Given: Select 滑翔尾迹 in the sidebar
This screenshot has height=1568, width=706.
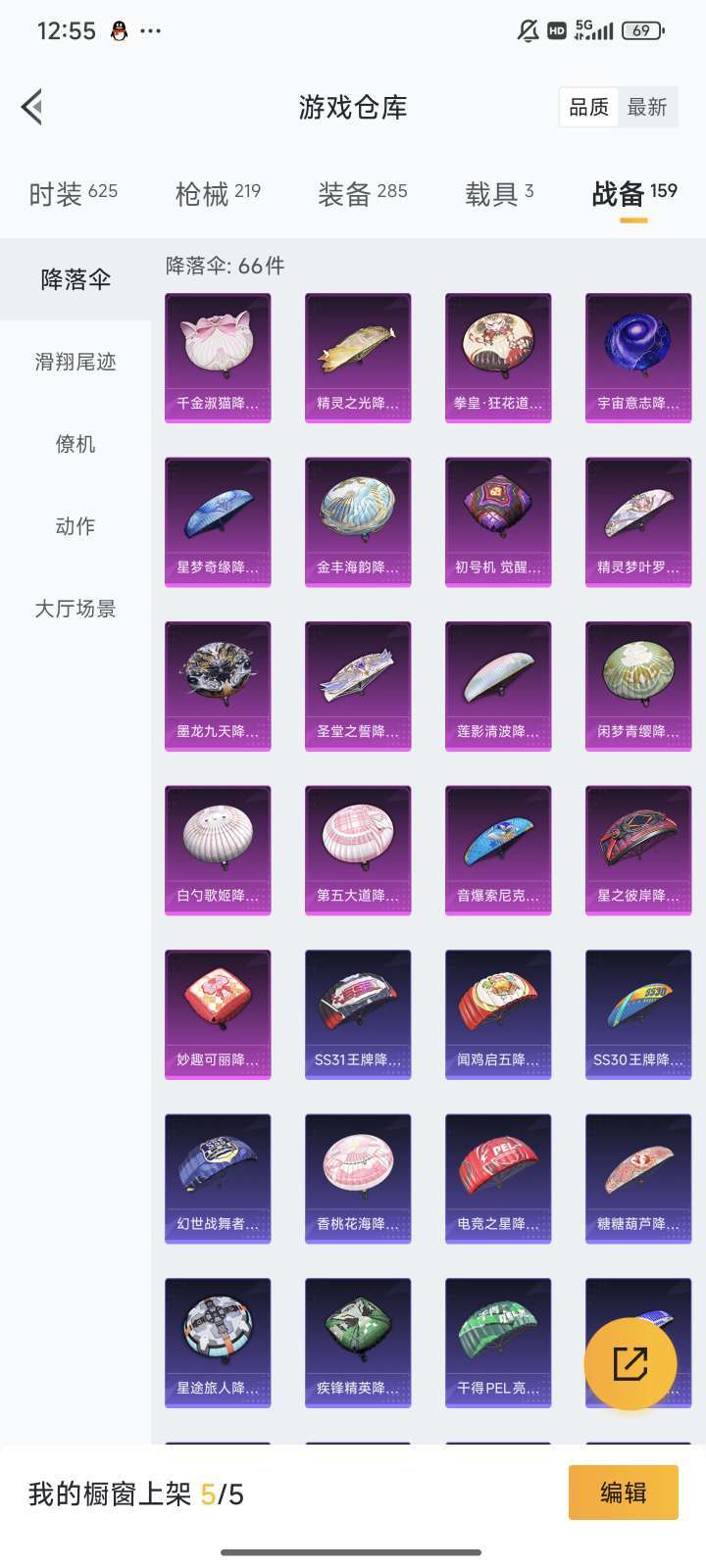Looking at the screenshot, I should pyautogui.click(x=76, y=362).
